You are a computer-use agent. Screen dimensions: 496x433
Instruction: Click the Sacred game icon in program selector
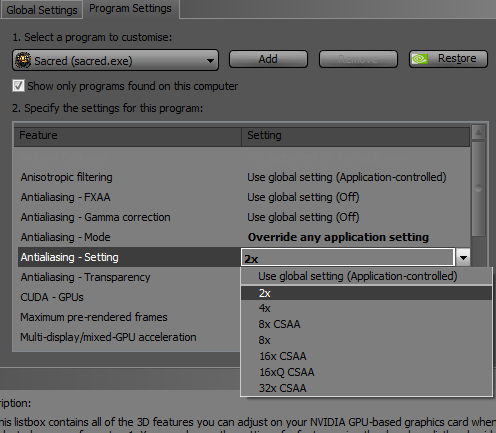click(x=23, y=60)
